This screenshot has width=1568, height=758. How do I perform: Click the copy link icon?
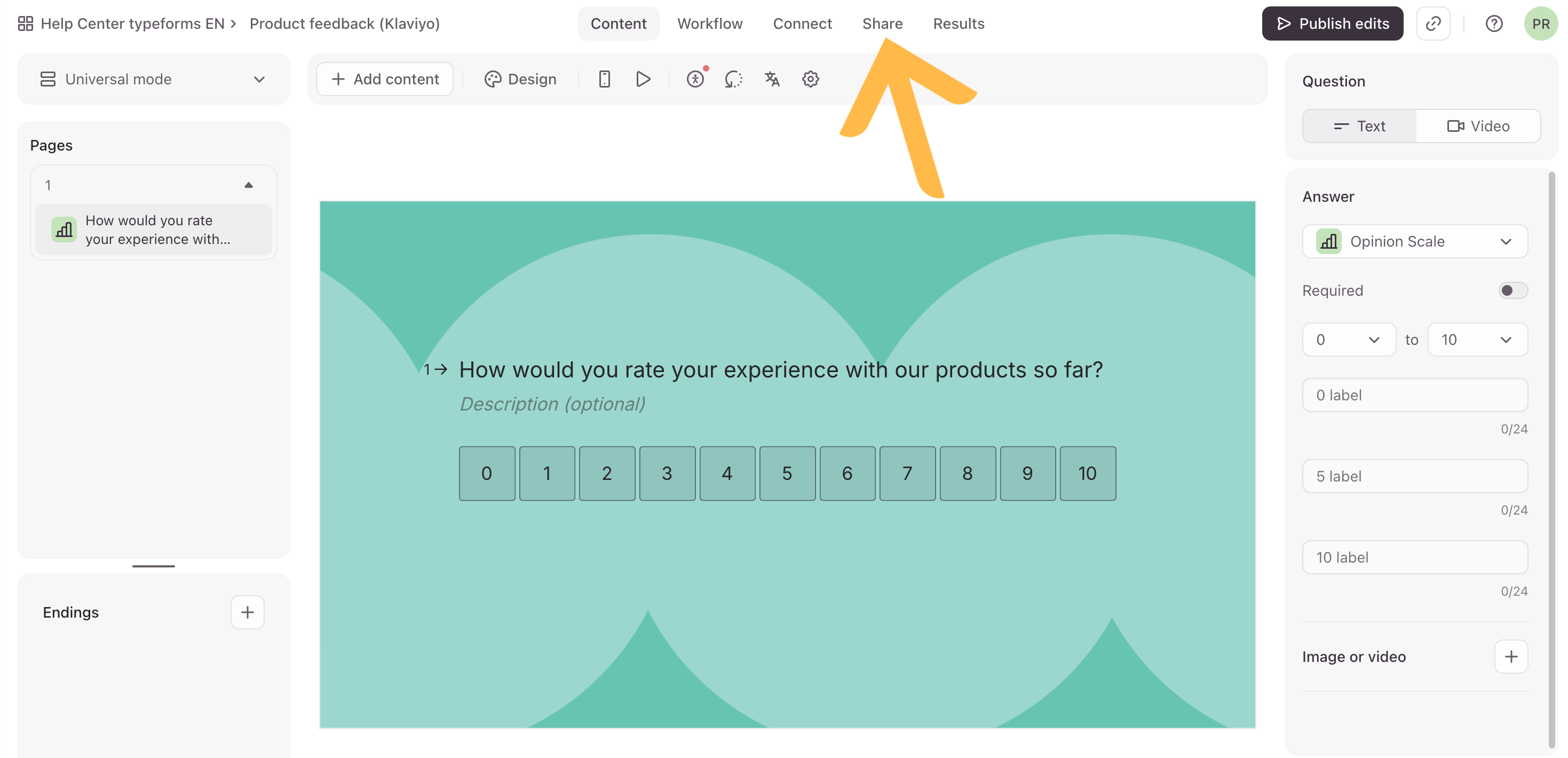pyautogui.click(x=1433, y=23)
